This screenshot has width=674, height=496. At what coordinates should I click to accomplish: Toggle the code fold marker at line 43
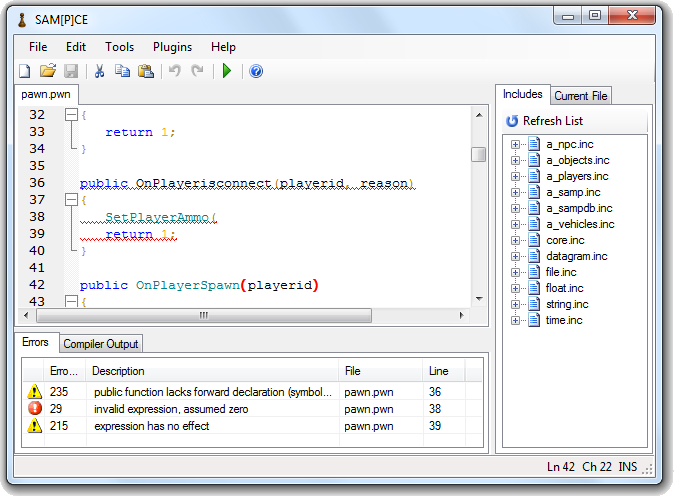71,301
